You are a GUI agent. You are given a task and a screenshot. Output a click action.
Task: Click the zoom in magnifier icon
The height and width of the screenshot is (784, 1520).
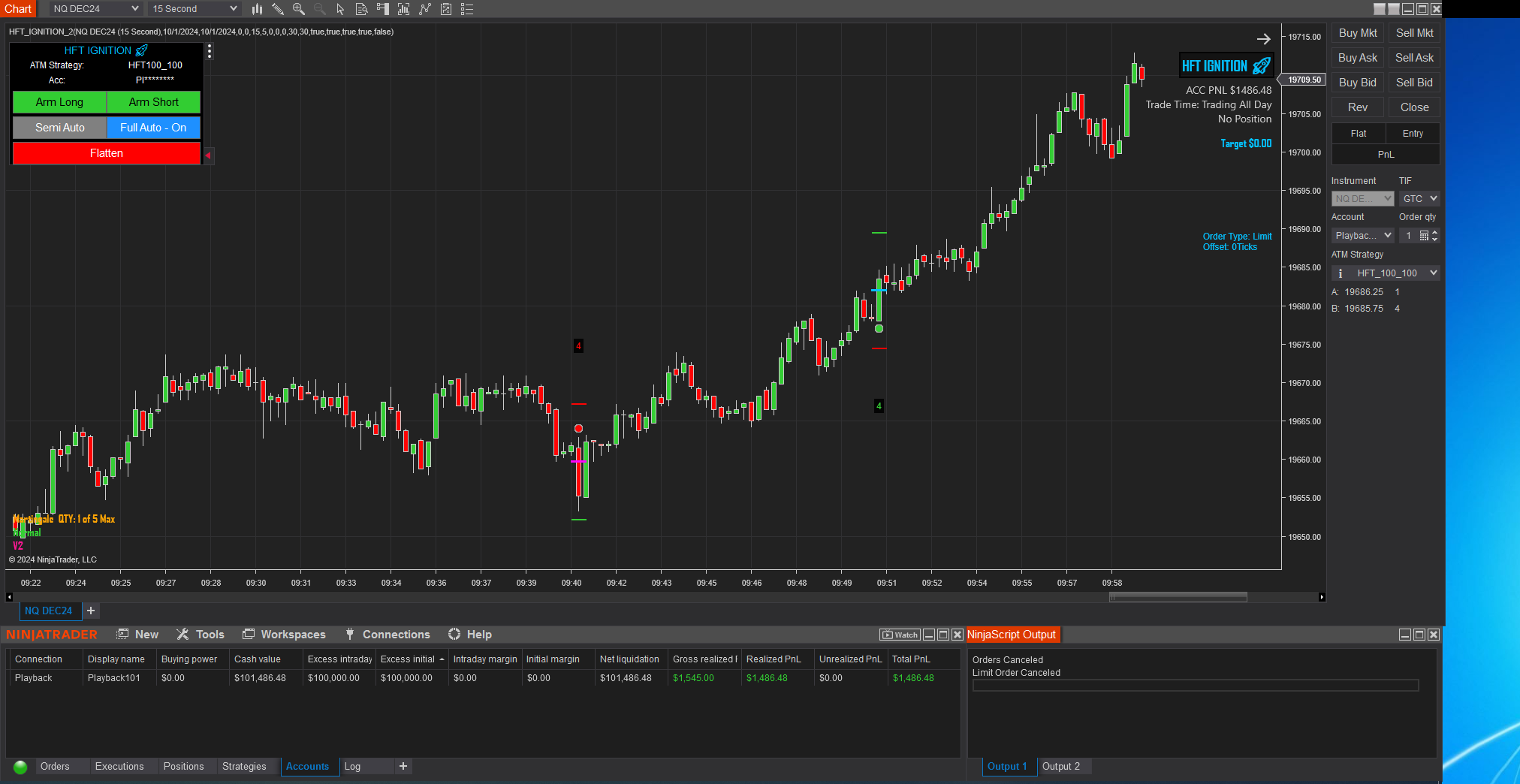[x=298, y=9]
